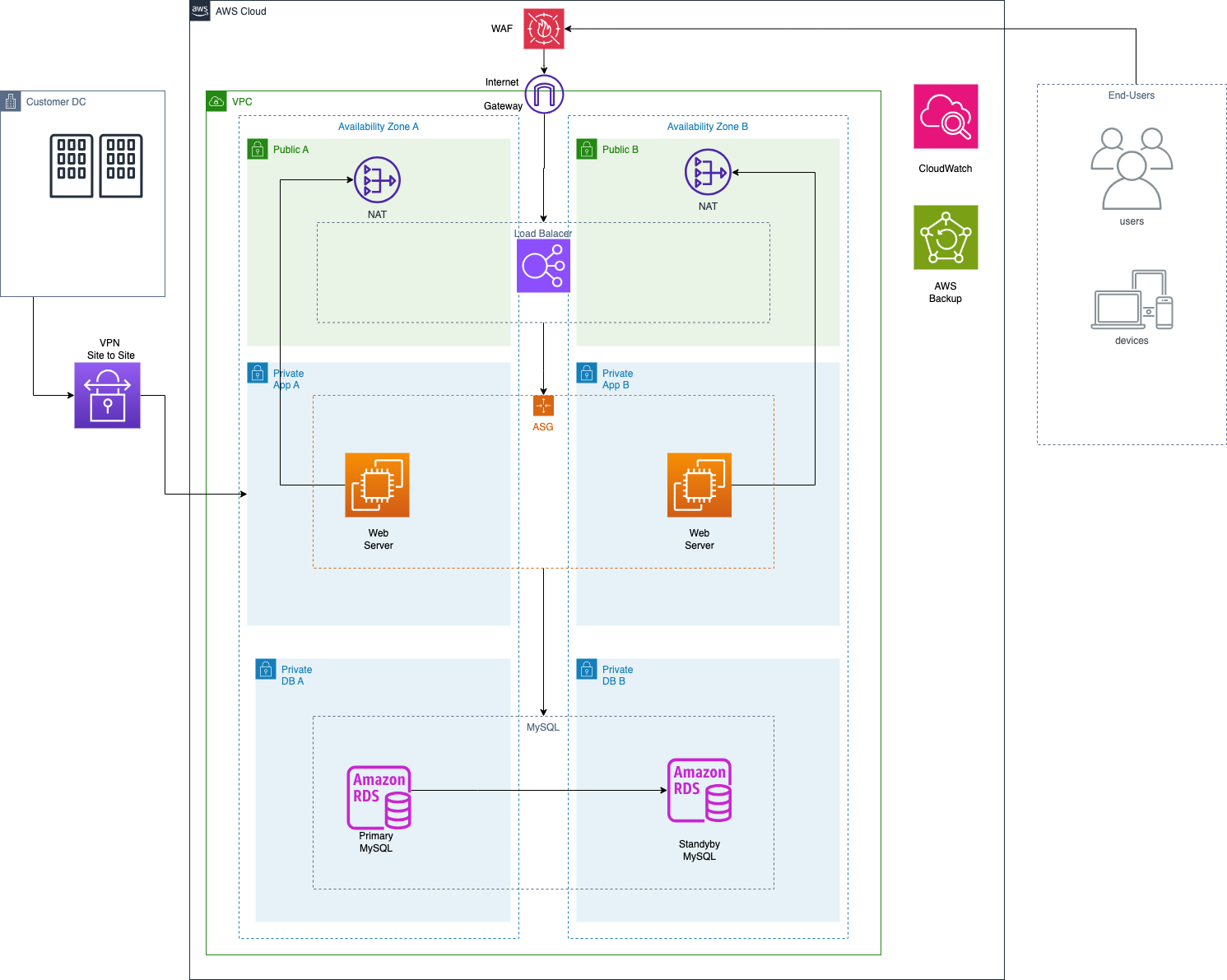This screenshot has height=980, width=1227.
Task: Click the NAT gateway icon in Public B
Action: click(708, 172)
